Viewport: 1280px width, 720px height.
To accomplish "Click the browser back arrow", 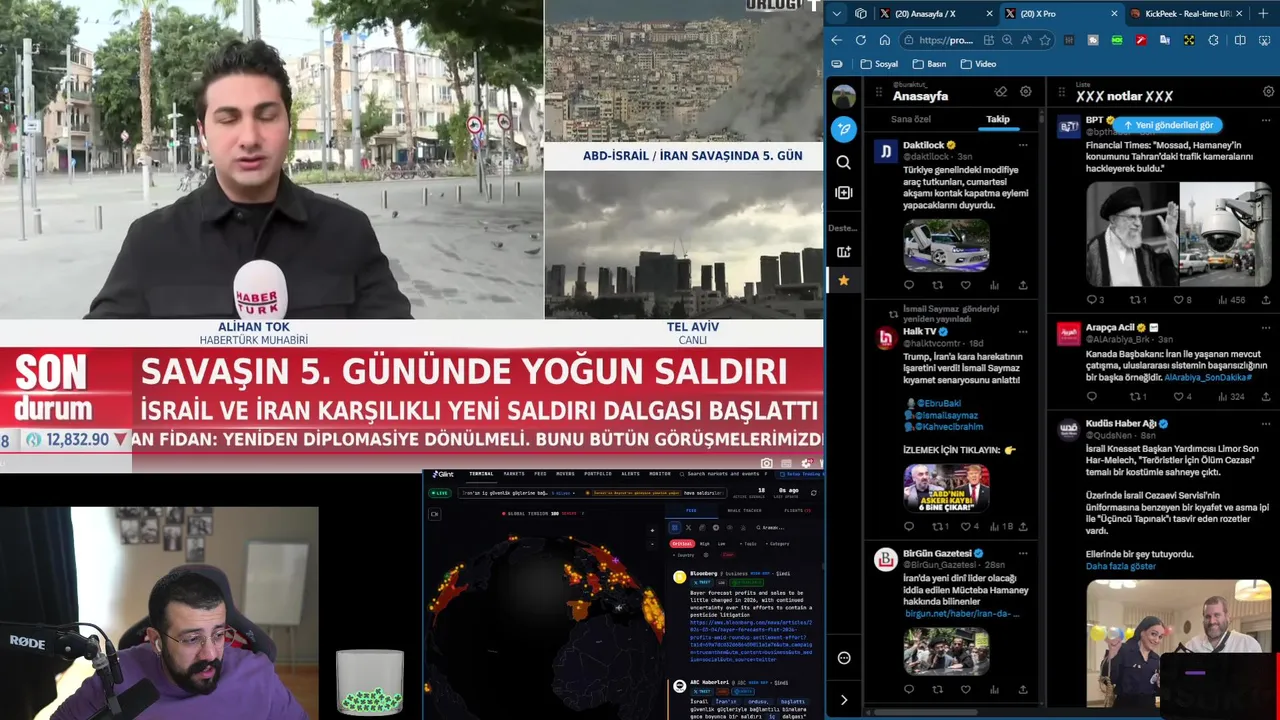I will coord(836,40).
